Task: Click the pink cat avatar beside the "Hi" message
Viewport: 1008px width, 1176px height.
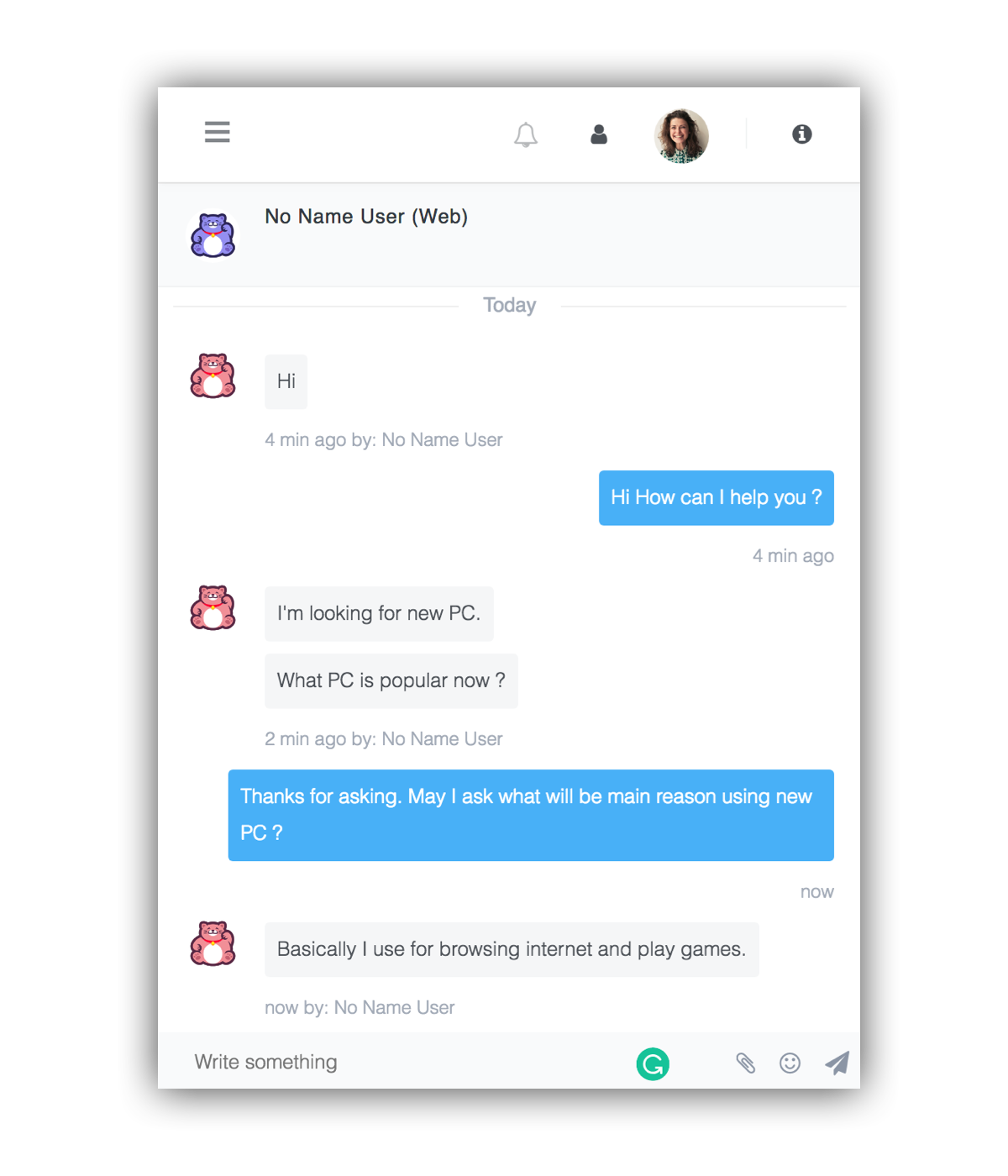Action: point(213,375)
